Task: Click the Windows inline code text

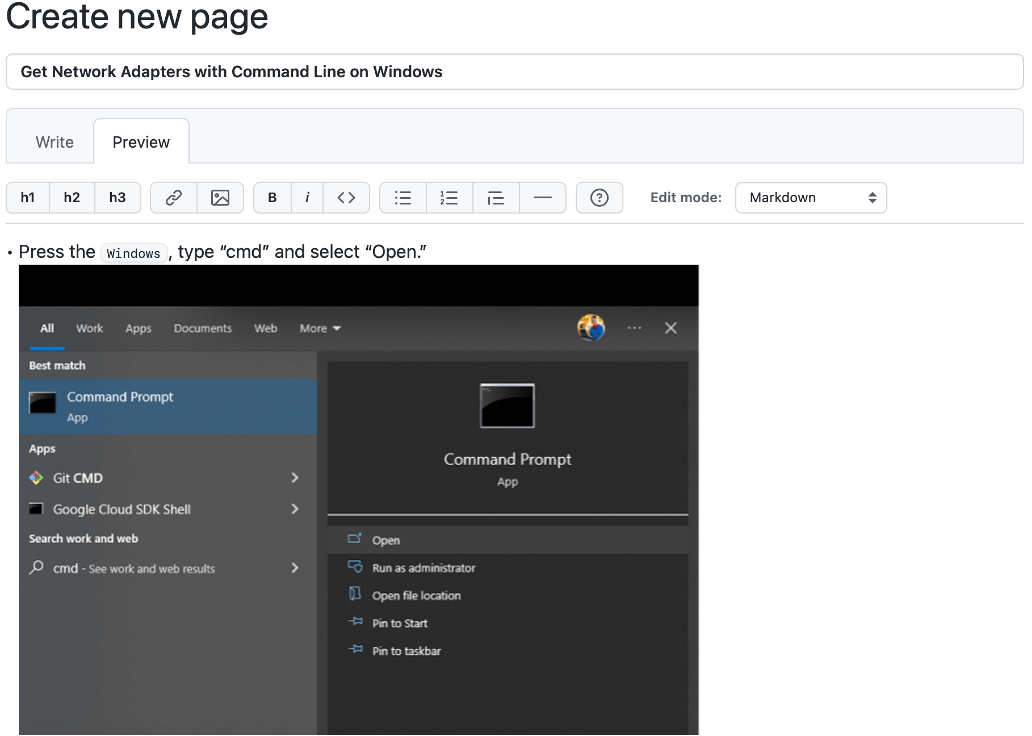Action: pos(134,253)
